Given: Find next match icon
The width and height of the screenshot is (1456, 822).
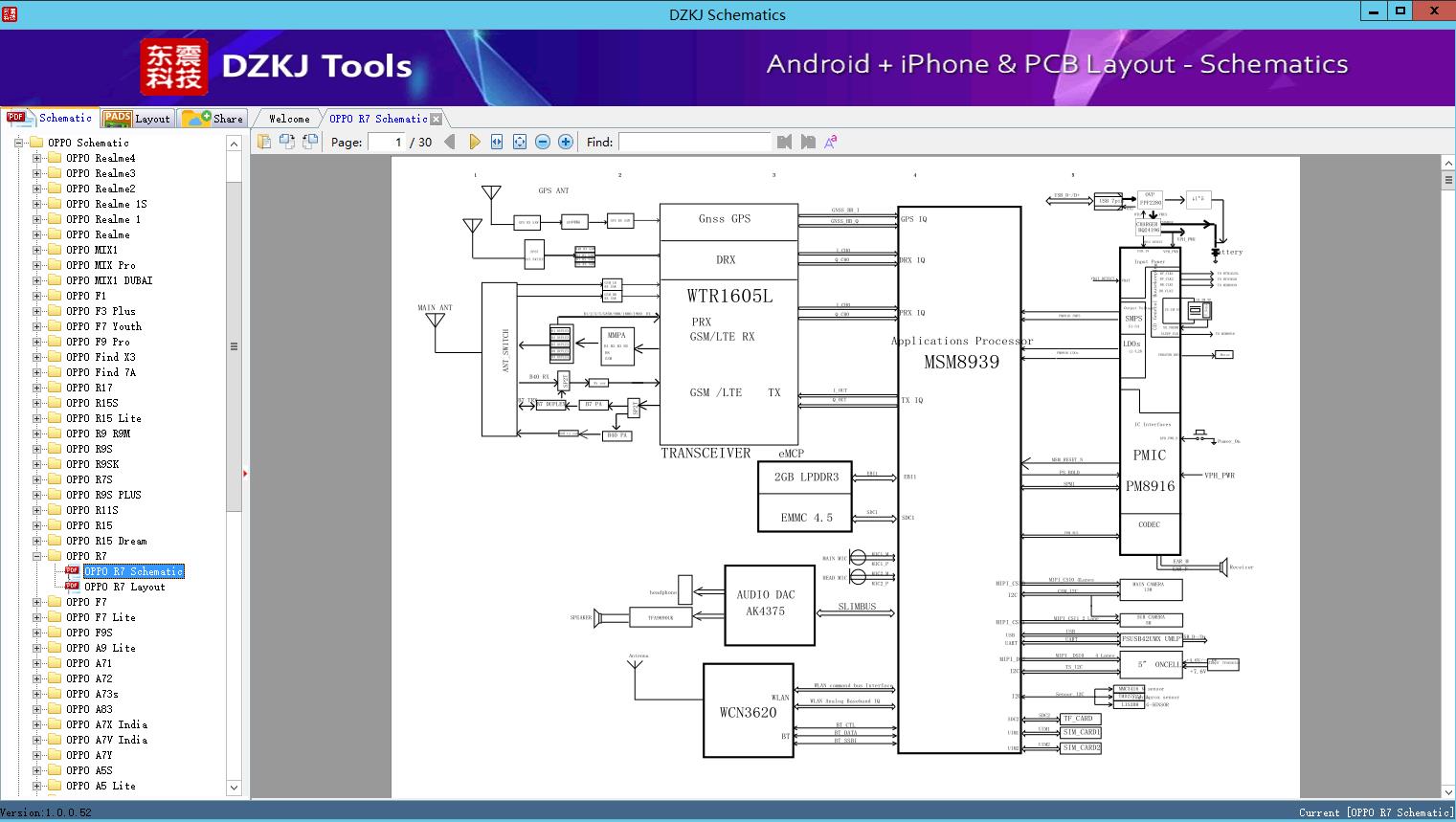Looking at the screenshot, I should 808,142.
